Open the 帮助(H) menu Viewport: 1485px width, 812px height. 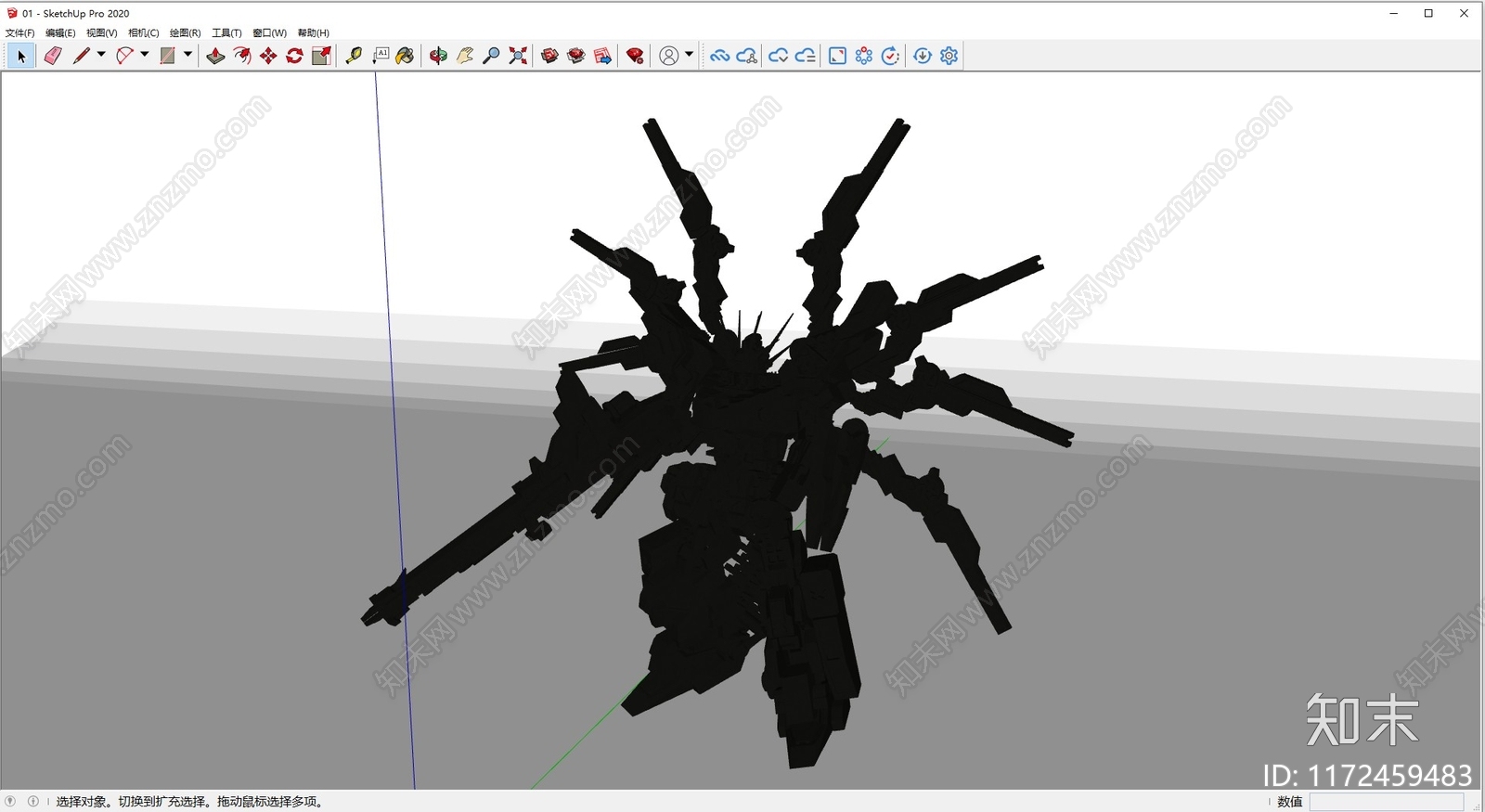tap(314, 32)
